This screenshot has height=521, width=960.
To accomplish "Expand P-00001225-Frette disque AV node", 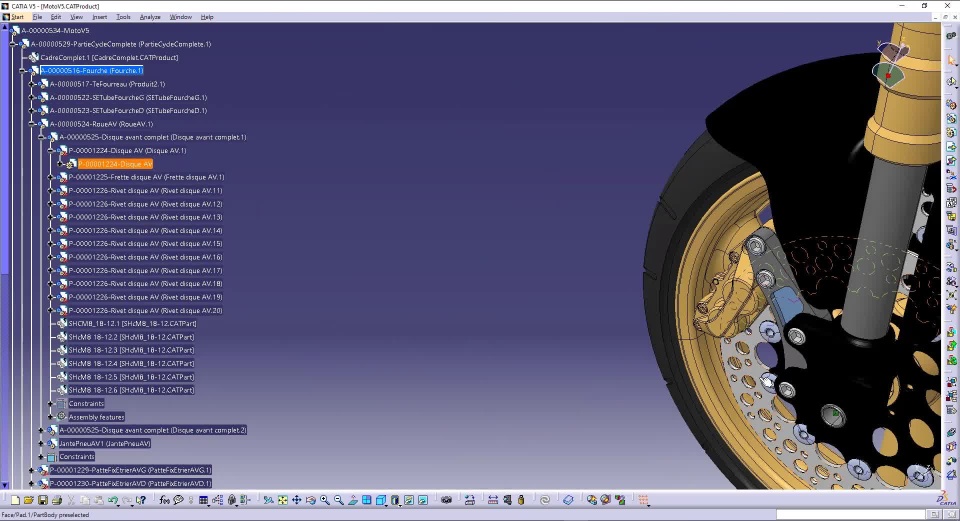I will click(x=51, y=178).
